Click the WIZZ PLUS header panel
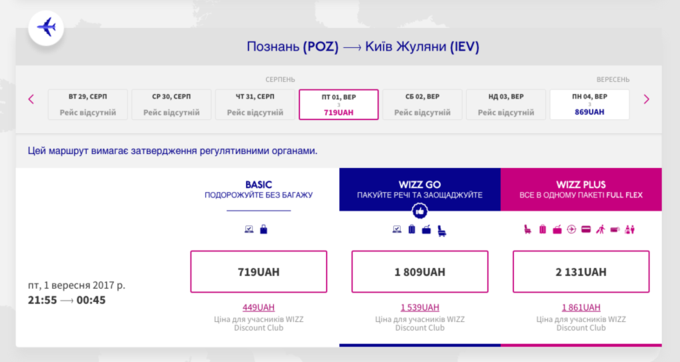The height and width of the screenshot is (362, 680). coord(581,189)
